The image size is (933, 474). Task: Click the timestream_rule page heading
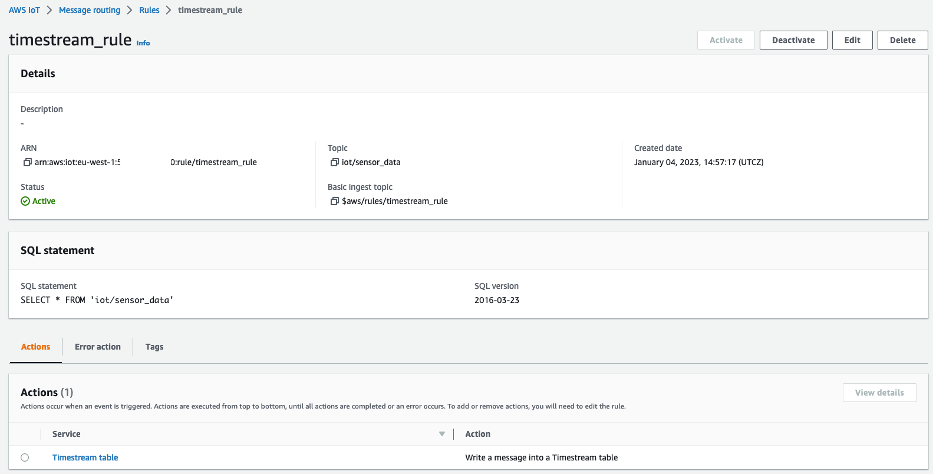(x=70, y=40)
